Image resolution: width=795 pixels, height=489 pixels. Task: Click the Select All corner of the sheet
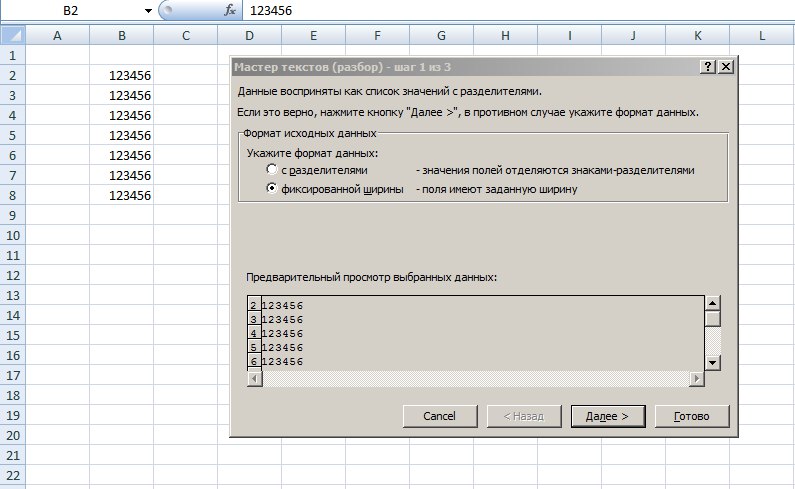pos(13,36)
